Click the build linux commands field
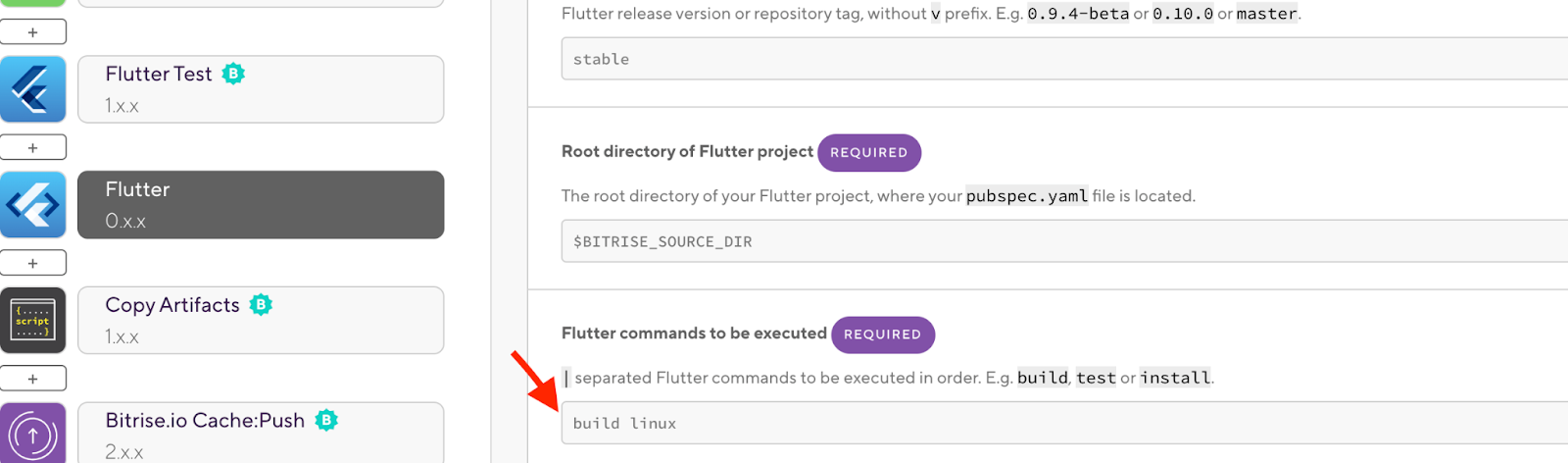 tap(1064, 423)
